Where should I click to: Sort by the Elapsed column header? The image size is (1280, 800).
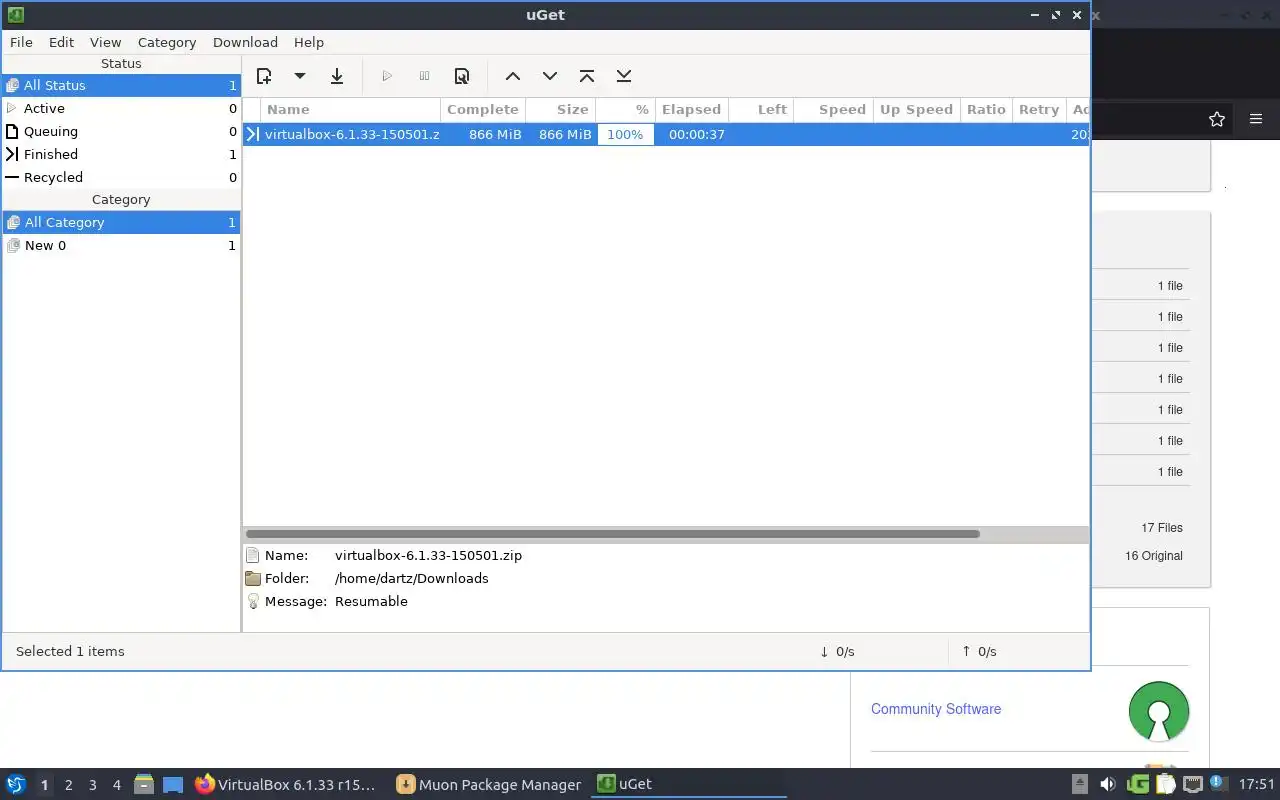point(691,109)
